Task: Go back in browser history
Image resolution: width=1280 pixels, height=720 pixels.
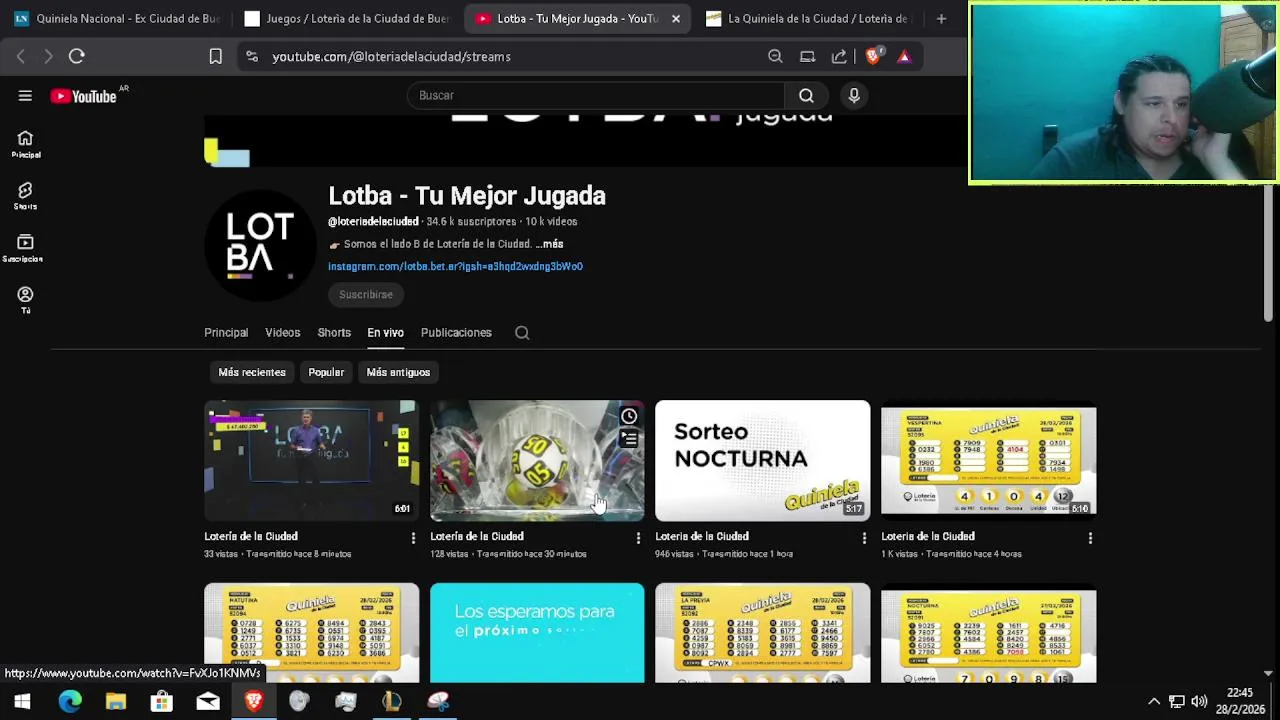Action: click(x=21, y=57)
